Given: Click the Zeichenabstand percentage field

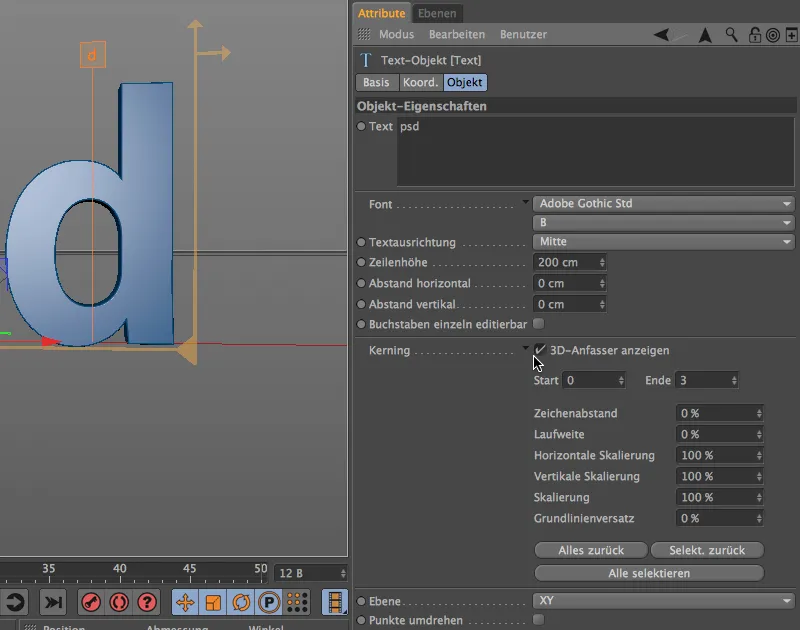Looking at the screenshot, I should point(719,413).
